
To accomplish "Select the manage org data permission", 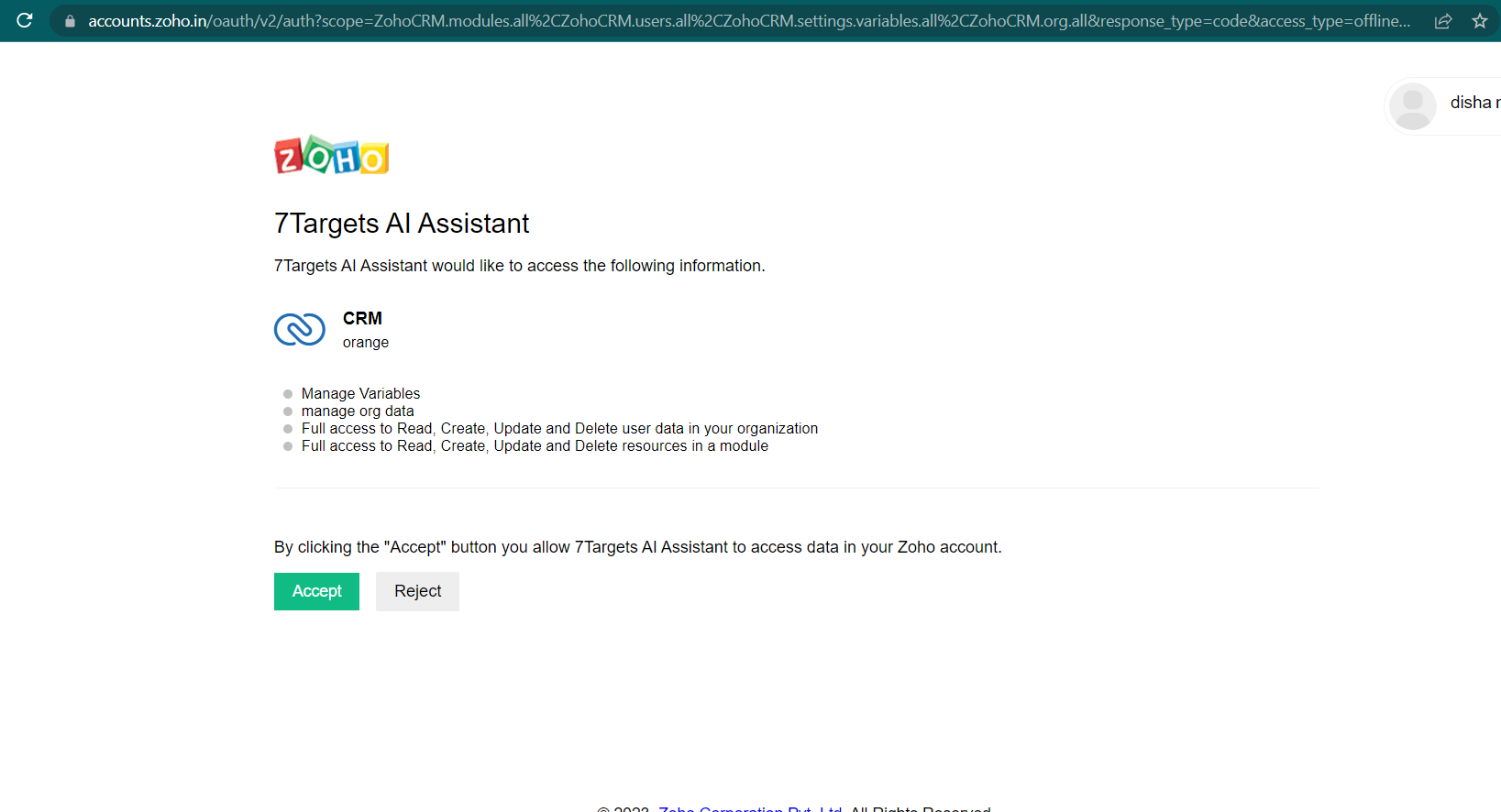I will [358, 411].
